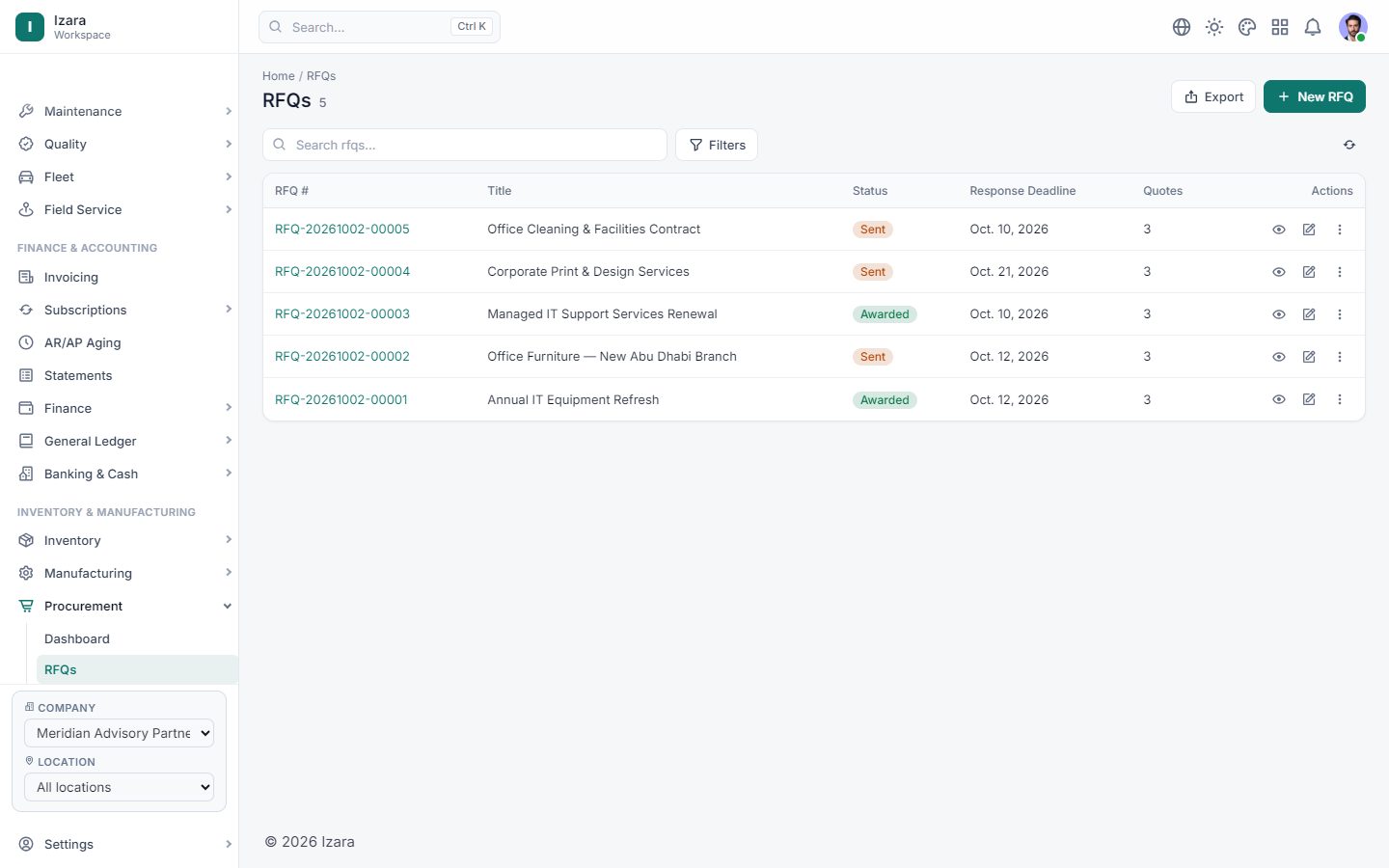Open Invoicing in the sidebar
The width and height of the screenshot is (1389, 868).
124,277
